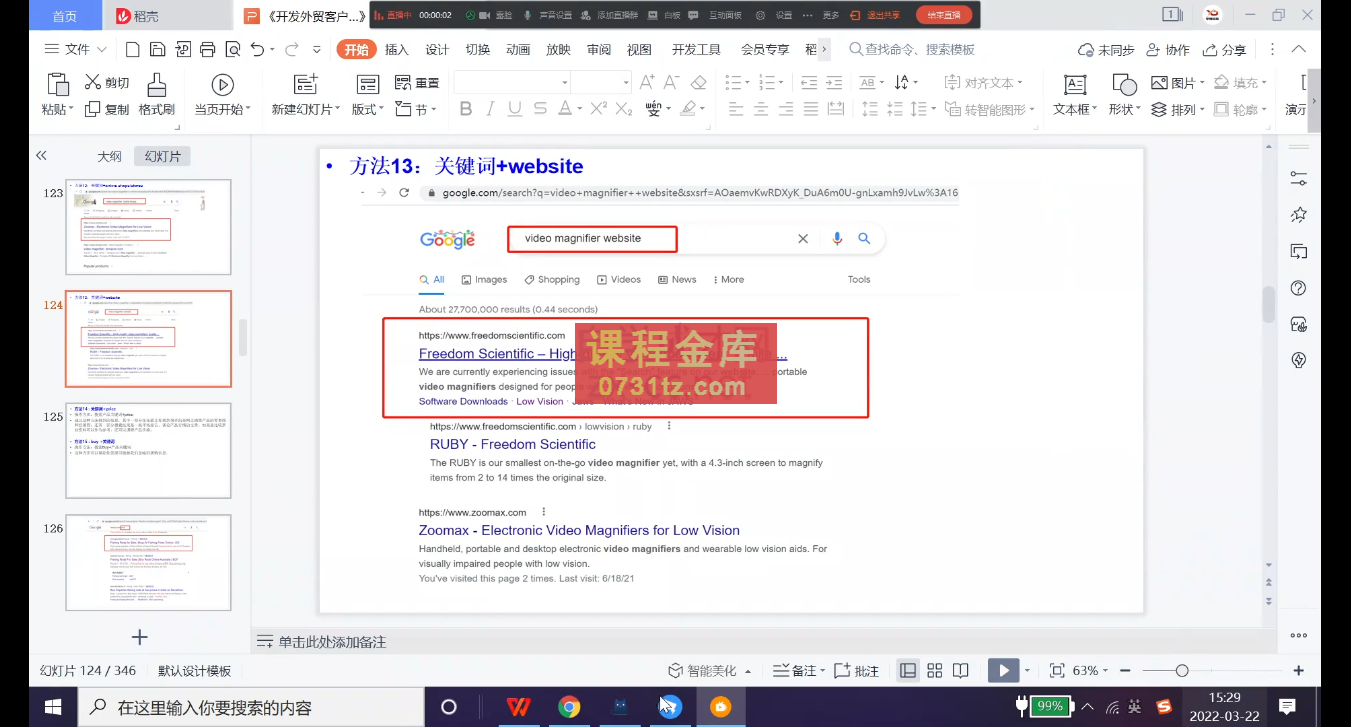Toggle subscript formatting
Image resolution: width=1351 pixels, height=727 pixels.
click(624, 109)
